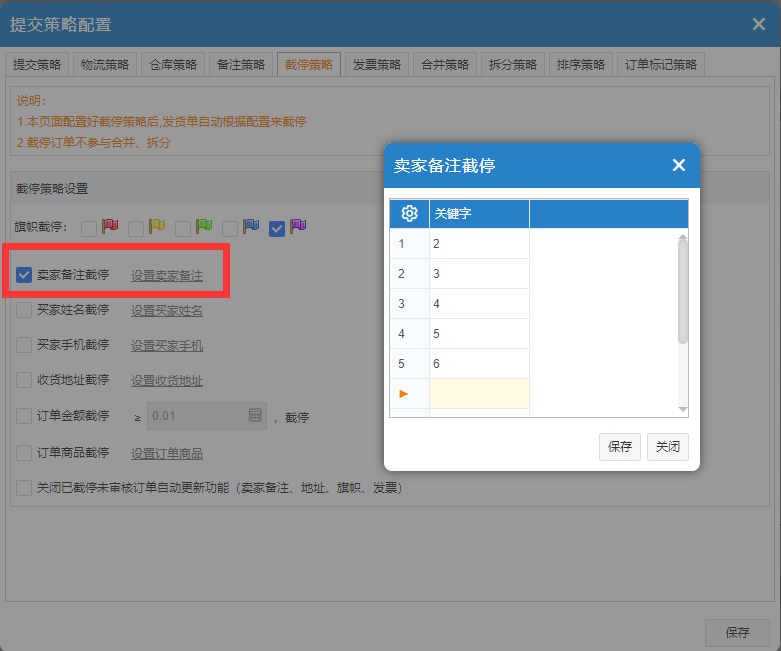The height and width of the screenshot is (651, 781).
Task: Click the gear icon in keyword table header
Action: [409, 213]
